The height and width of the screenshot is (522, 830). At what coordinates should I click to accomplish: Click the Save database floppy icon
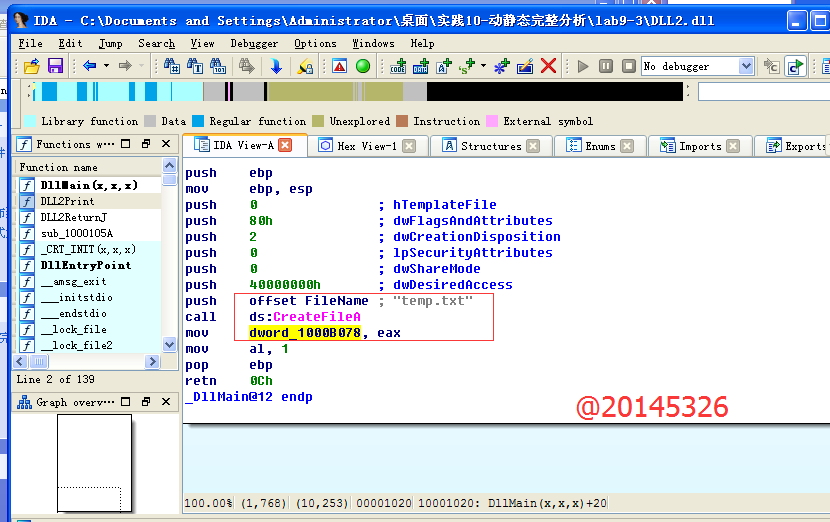tap(55, 66)
